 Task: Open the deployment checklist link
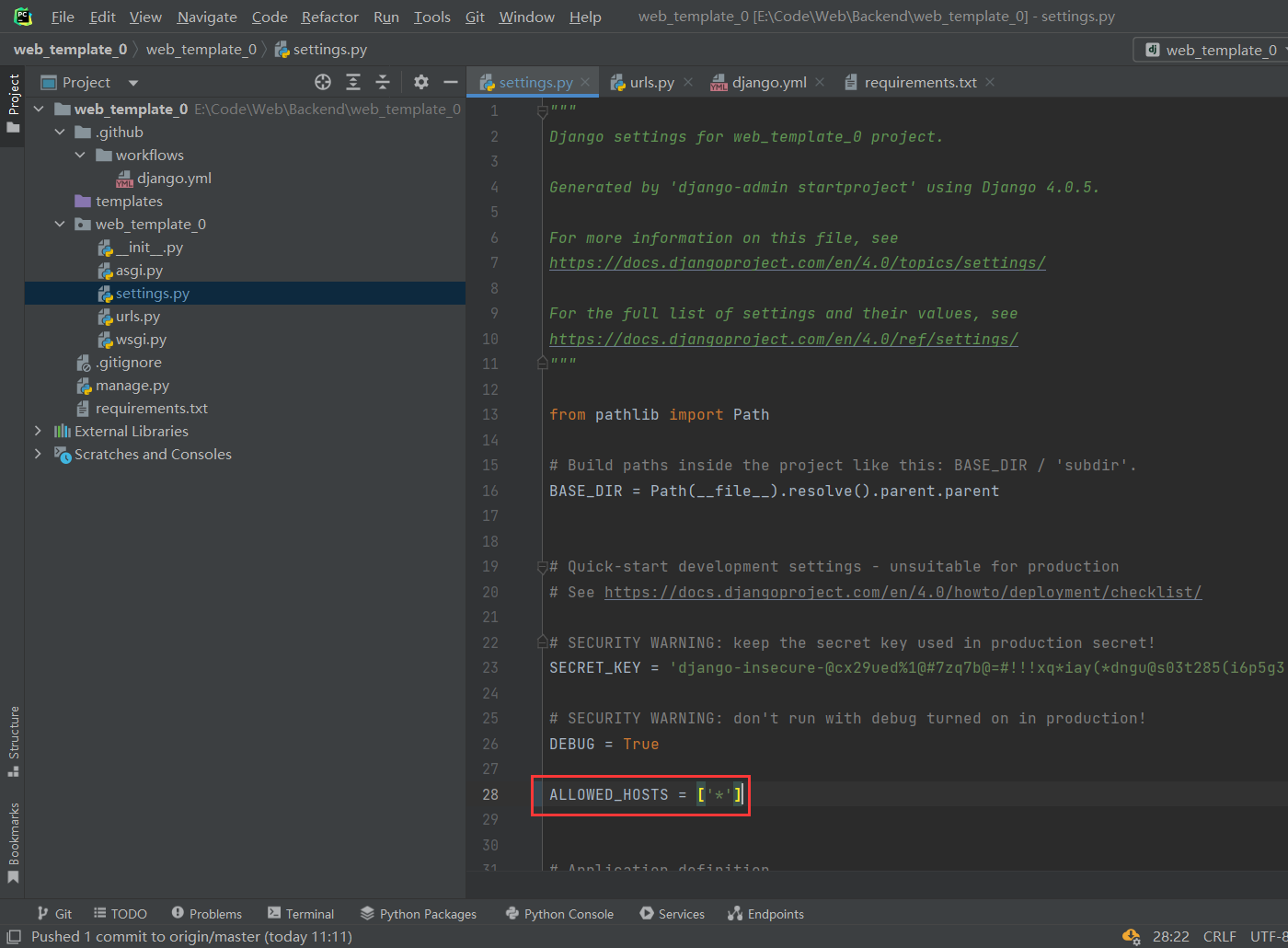903,593
